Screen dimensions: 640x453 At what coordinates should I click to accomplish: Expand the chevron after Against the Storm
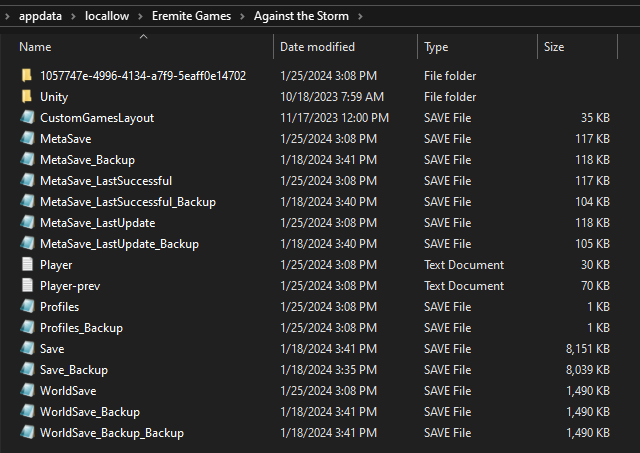(x=360, y=17)
